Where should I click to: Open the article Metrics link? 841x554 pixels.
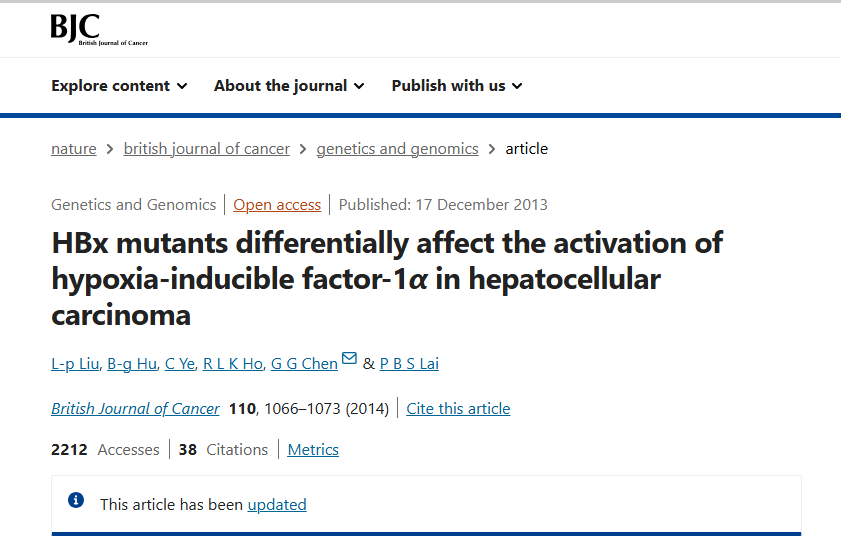313,449
